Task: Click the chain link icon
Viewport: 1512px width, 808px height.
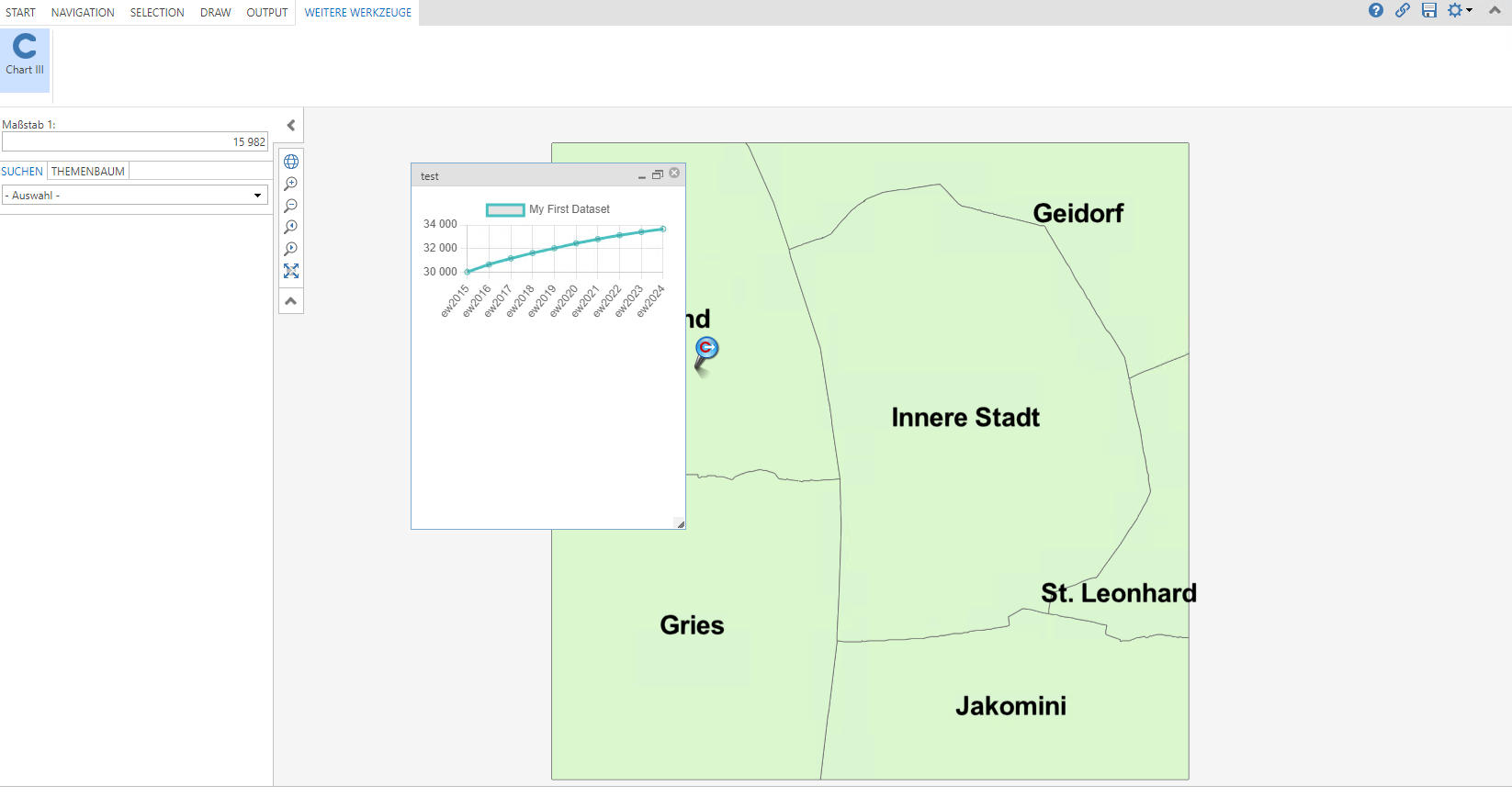Action: [x=1402, y=10]
